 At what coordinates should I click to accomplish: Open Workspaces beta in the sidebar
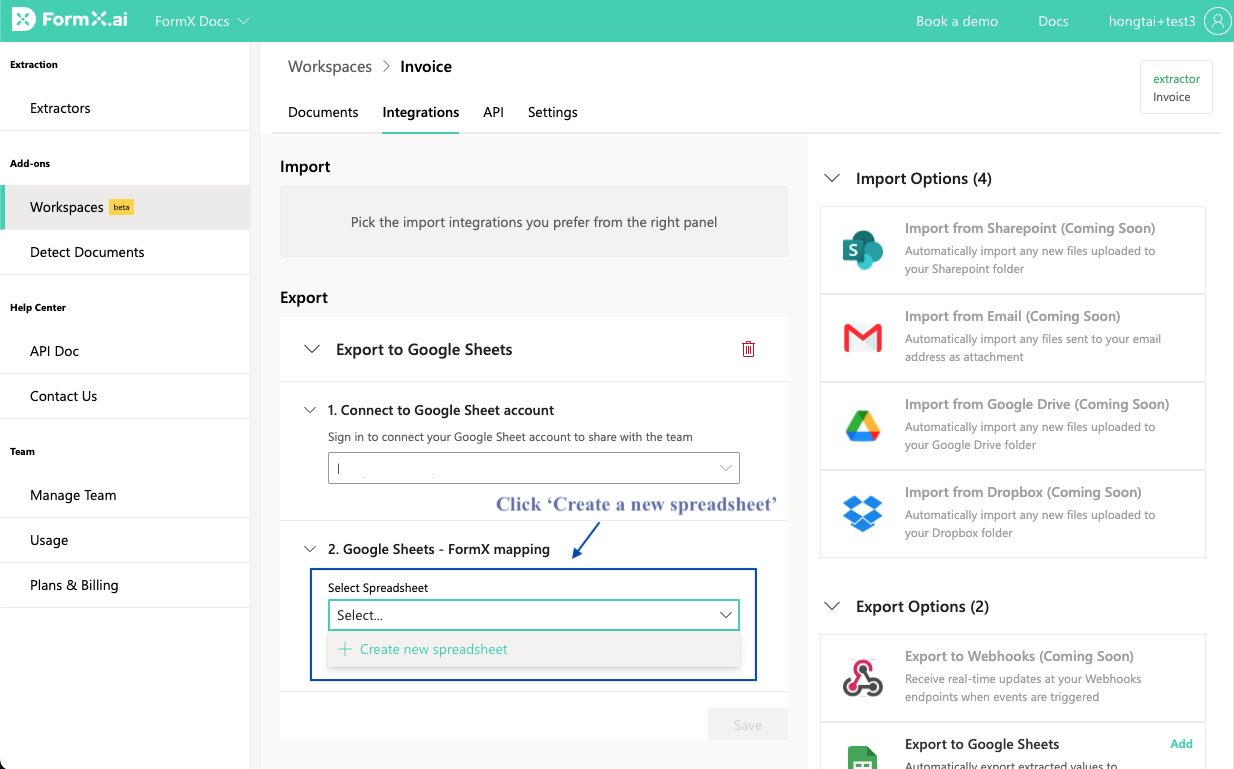(x=125, y=207)
